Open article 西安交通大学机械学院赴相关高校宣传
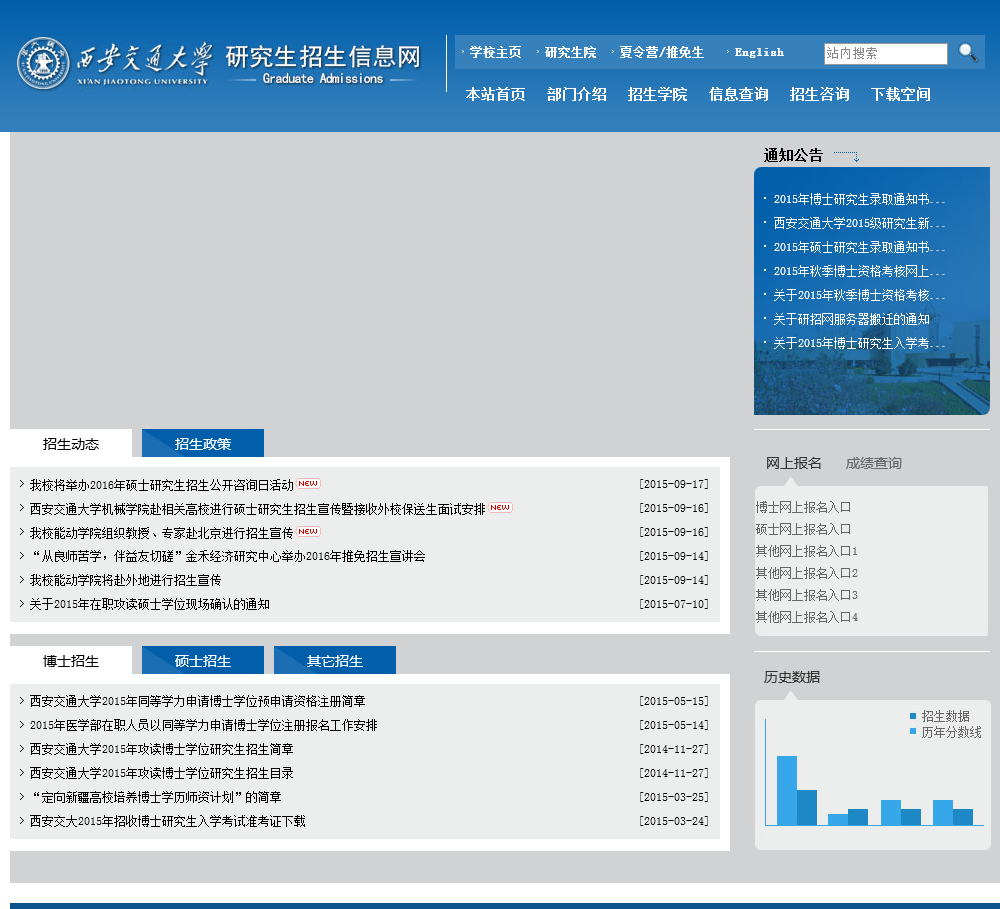 point(257,509)
